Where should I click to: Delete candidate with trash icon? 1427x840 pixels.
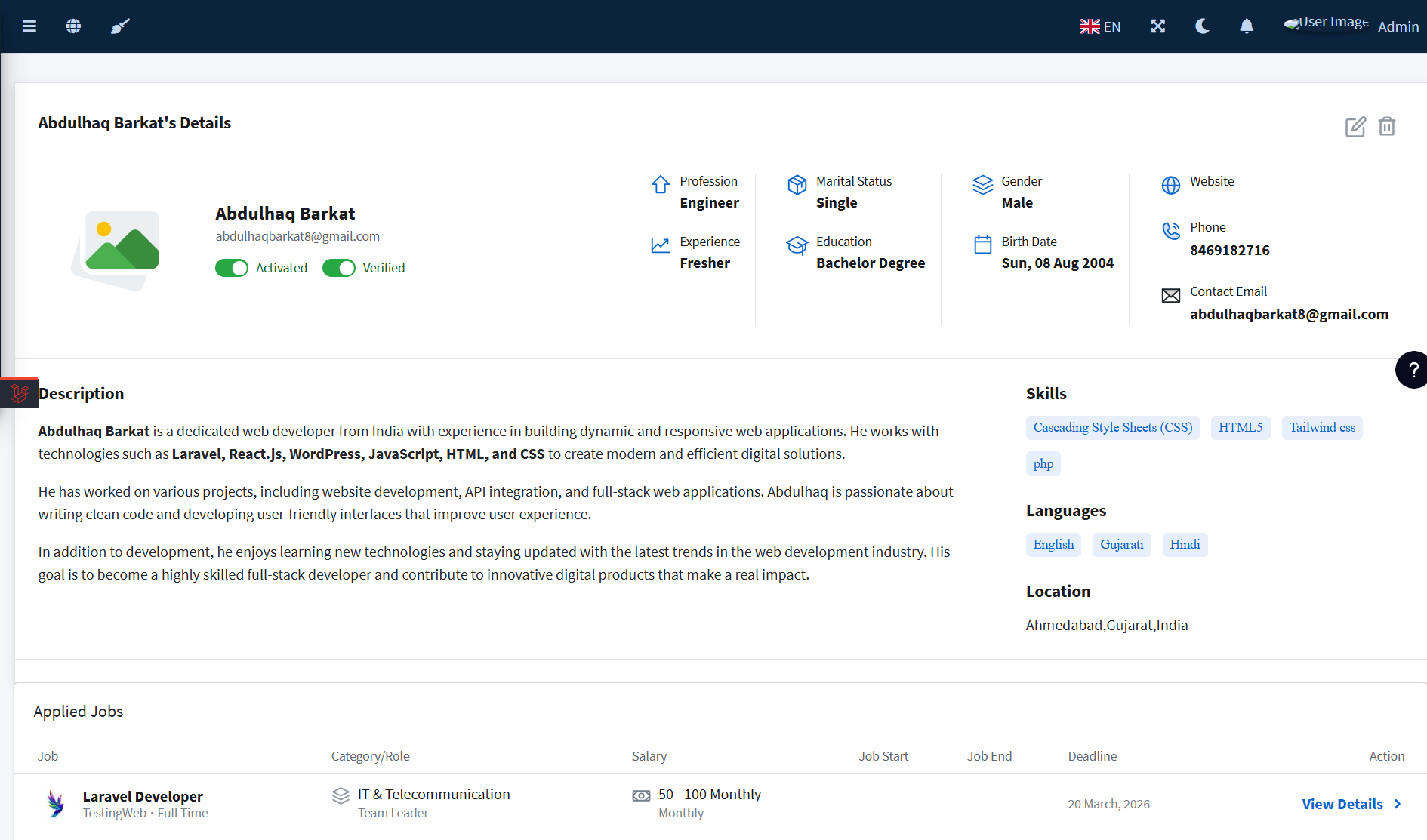(x=1387, y=127)
